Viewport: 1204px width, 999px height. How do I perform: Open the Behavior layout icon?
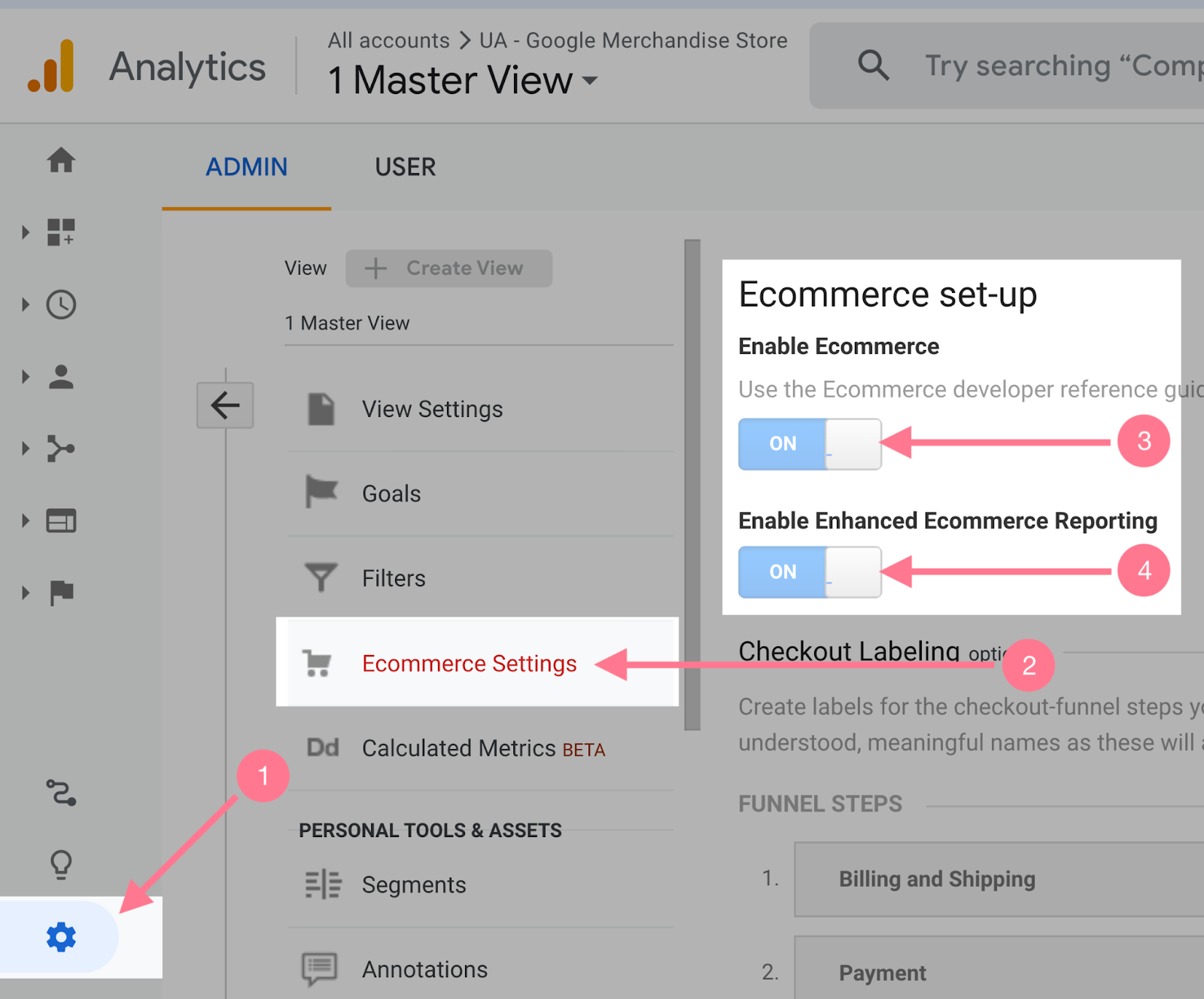click(x=61, y=521)
